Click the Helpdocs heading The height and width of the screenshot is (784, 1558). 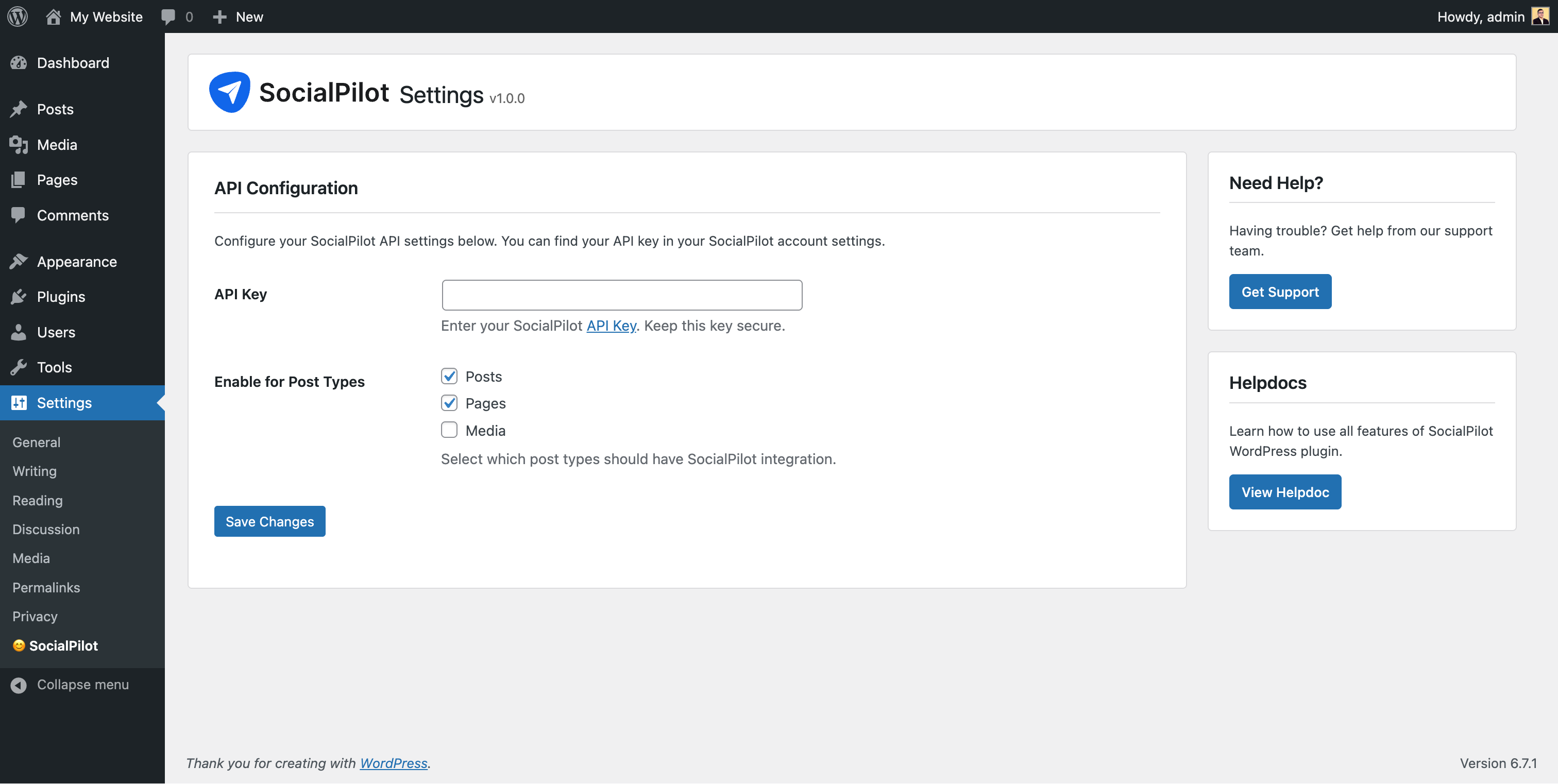pos(1268,383)
